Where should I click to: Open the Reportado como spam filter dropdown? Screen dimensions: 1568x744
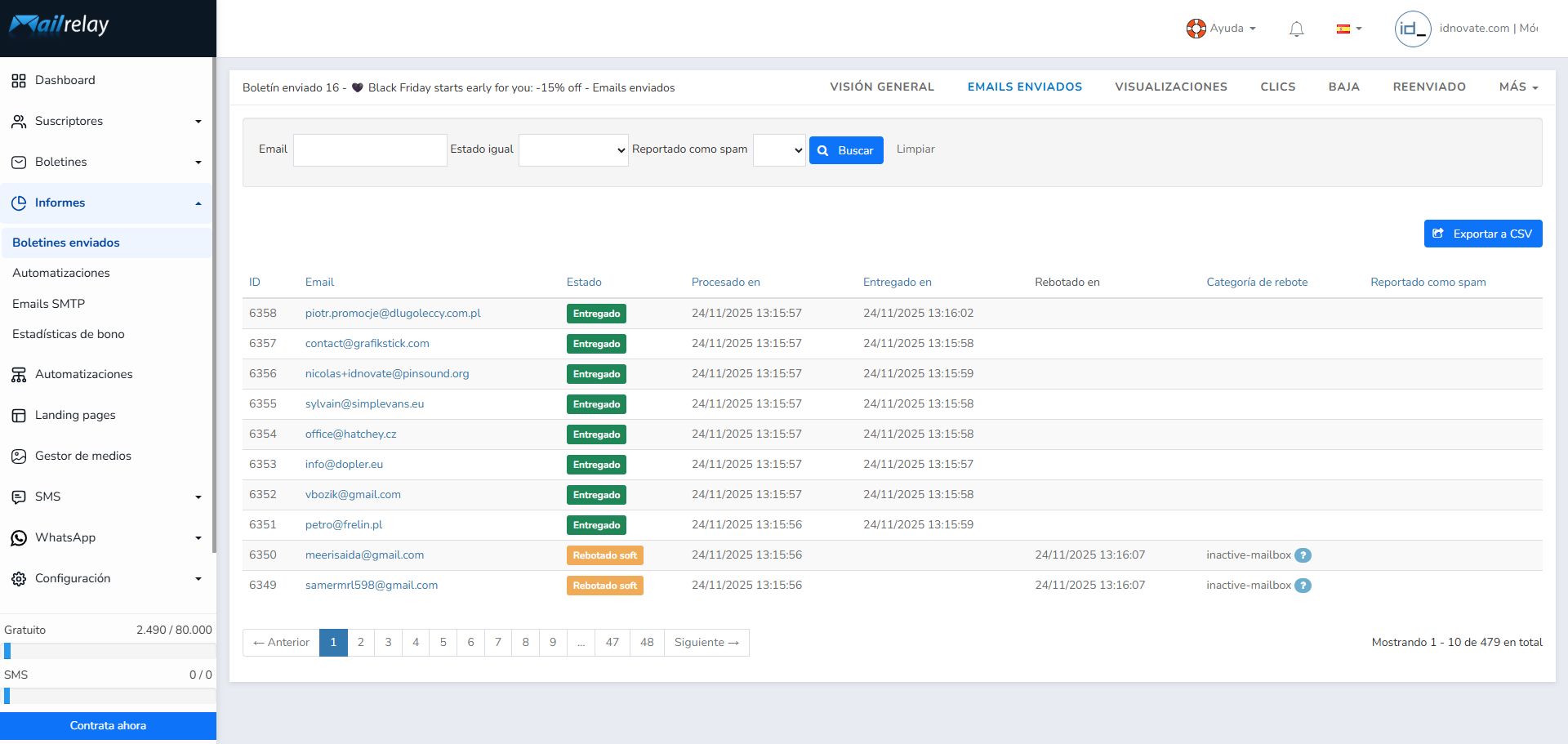click(x=778, y=150)
